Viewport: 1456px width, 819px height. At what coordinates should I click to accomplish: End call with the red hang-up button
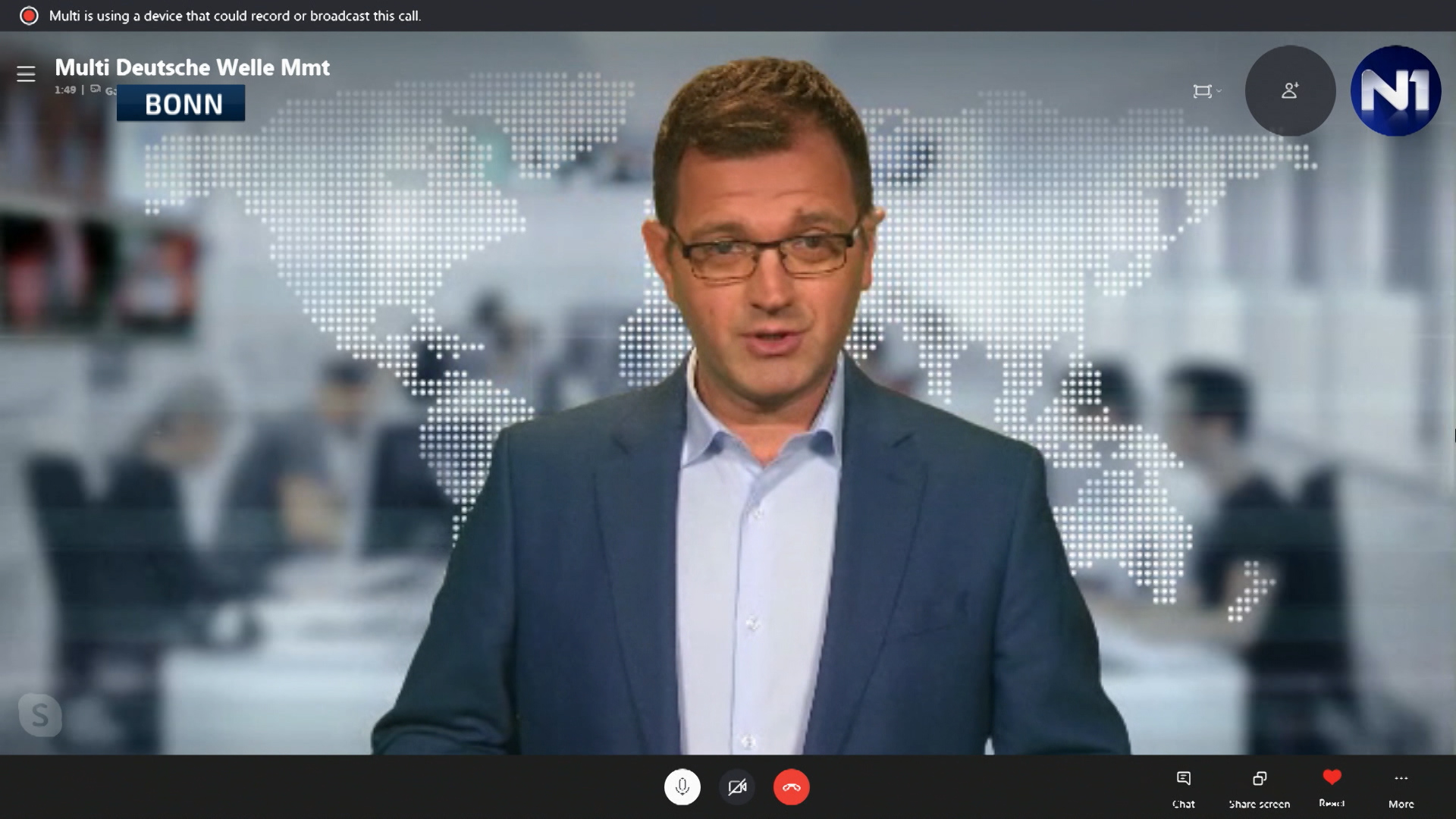click(x=791, y=787)
